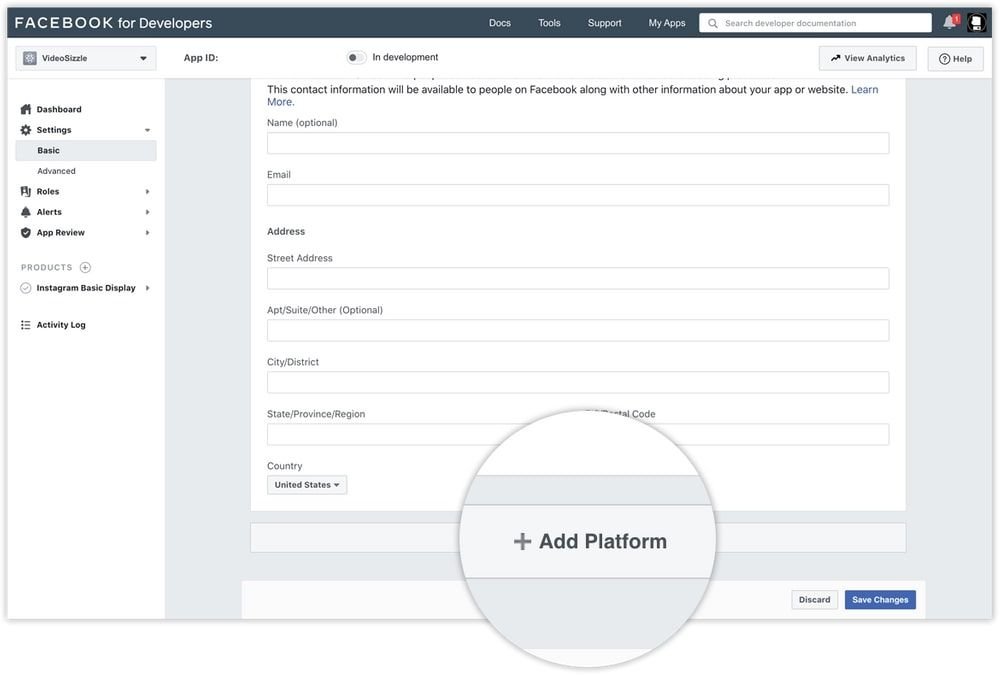Click the search magnifier icon
Screen dimensions: 1000x675
[x=712, y=23]
